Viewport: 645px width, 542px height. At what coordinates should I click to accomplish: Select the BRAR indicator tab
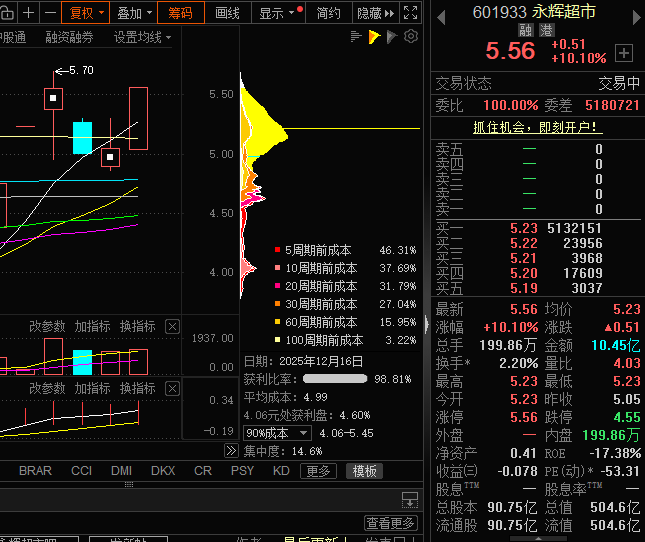pos(35,471)
